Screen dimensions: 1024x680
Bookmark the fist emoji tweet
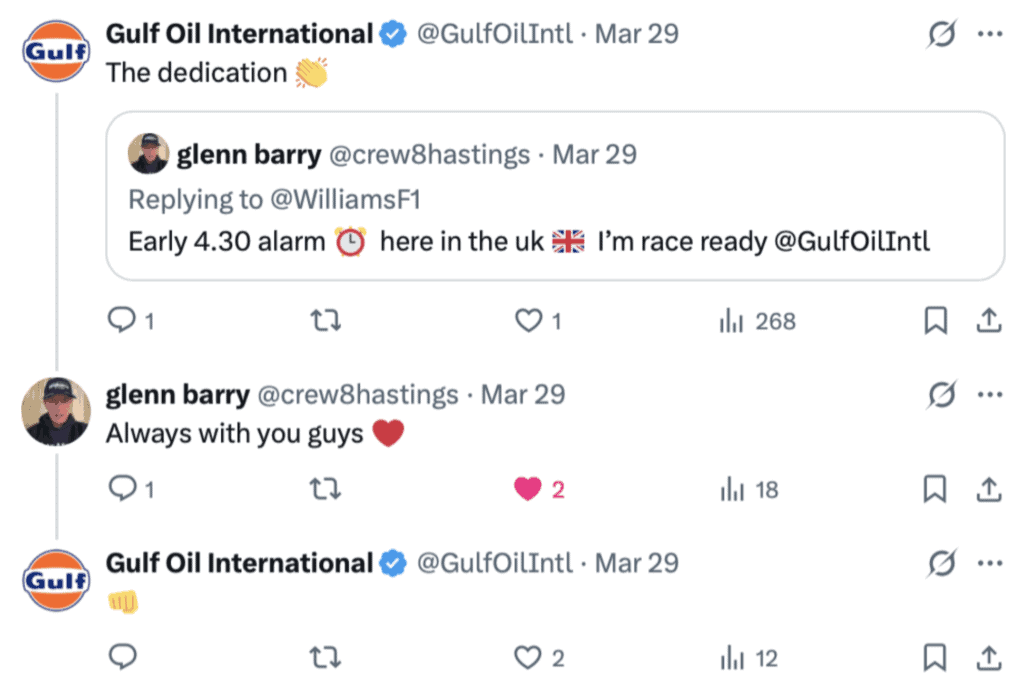[935, 658]
